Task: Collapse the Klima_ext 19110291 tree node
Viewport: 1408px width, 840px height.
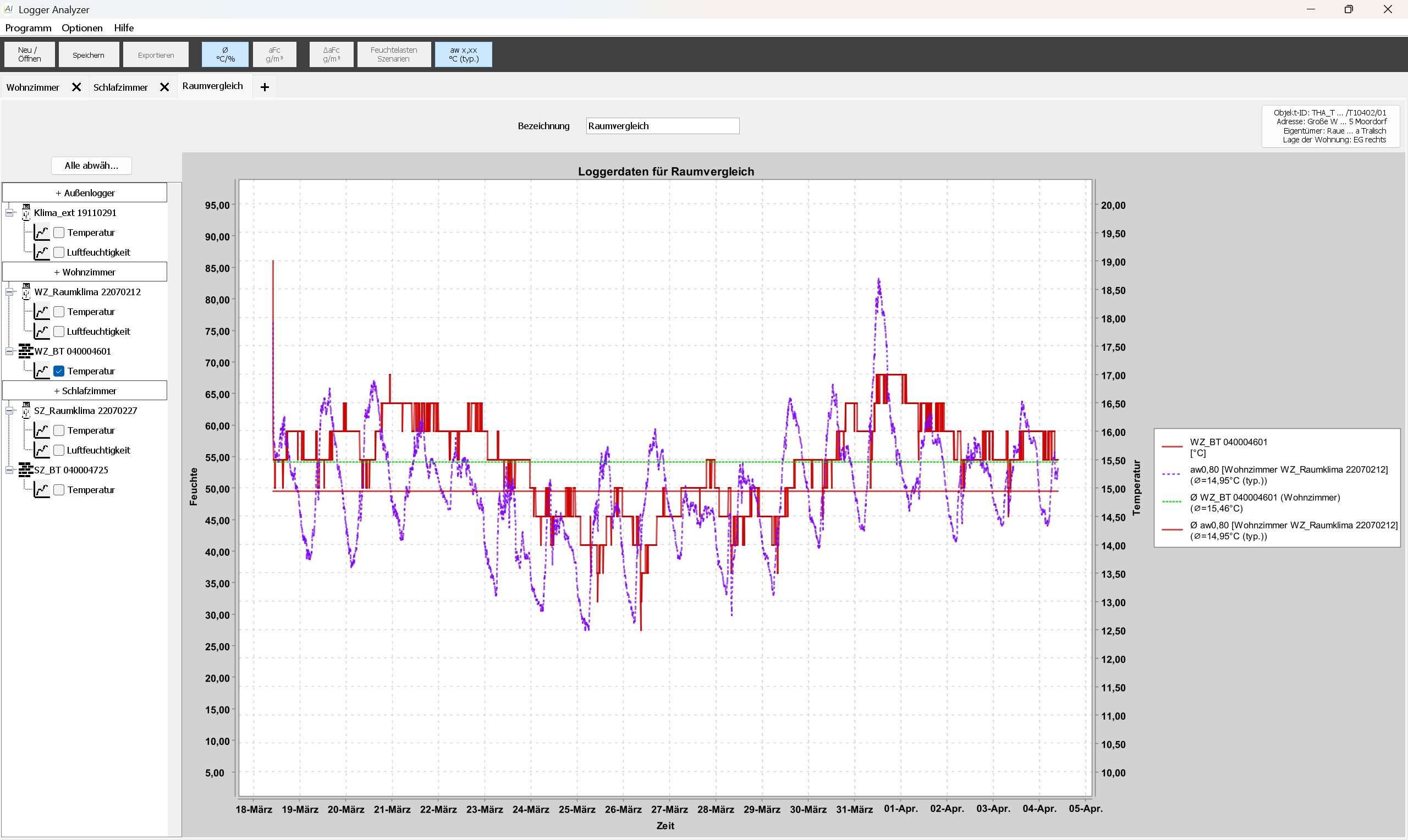Action: (x=9, y=213)
